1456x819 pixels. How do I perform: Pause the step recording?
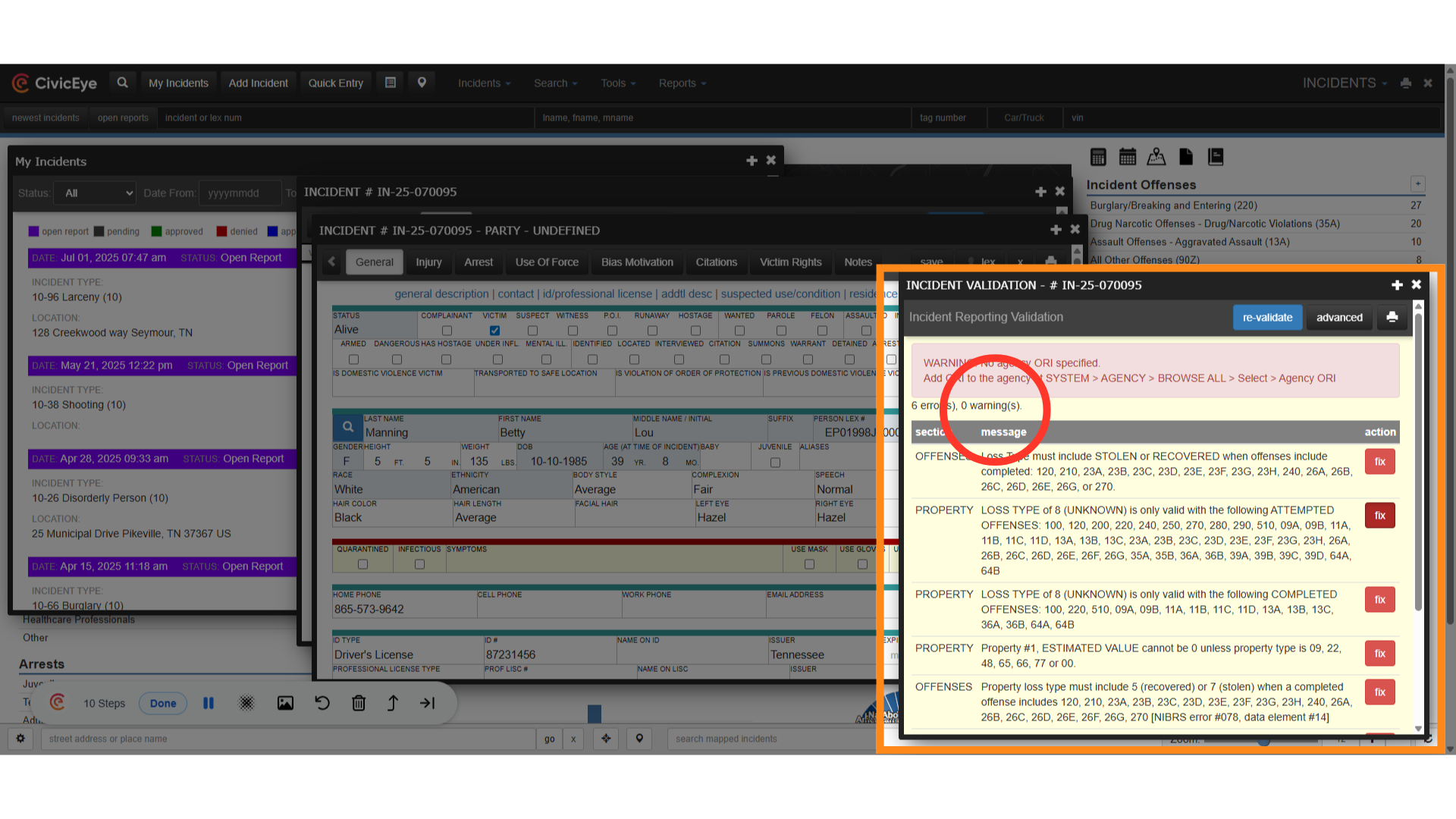(209, 703)
